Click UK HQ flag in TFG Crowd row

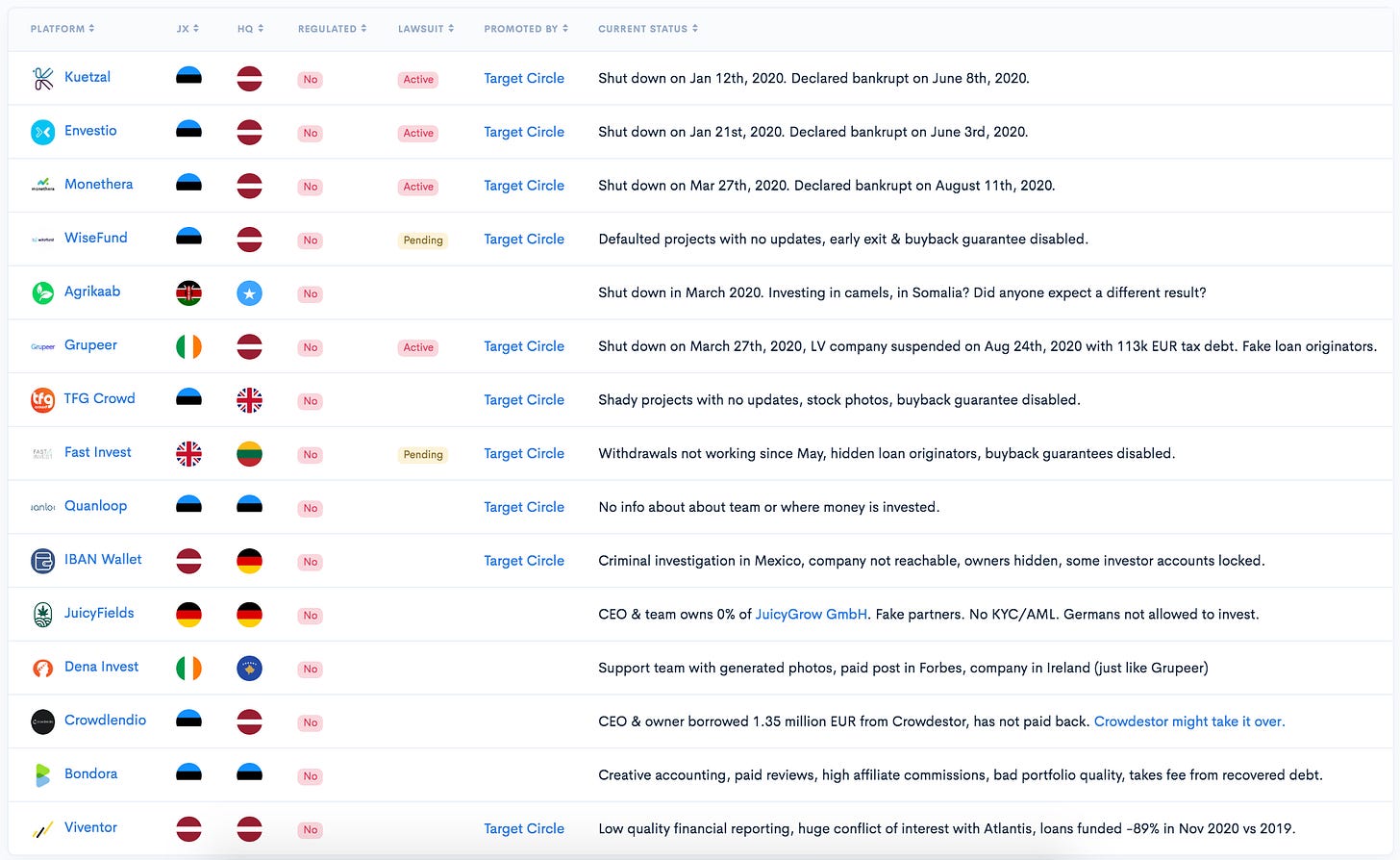coord(249,400)
